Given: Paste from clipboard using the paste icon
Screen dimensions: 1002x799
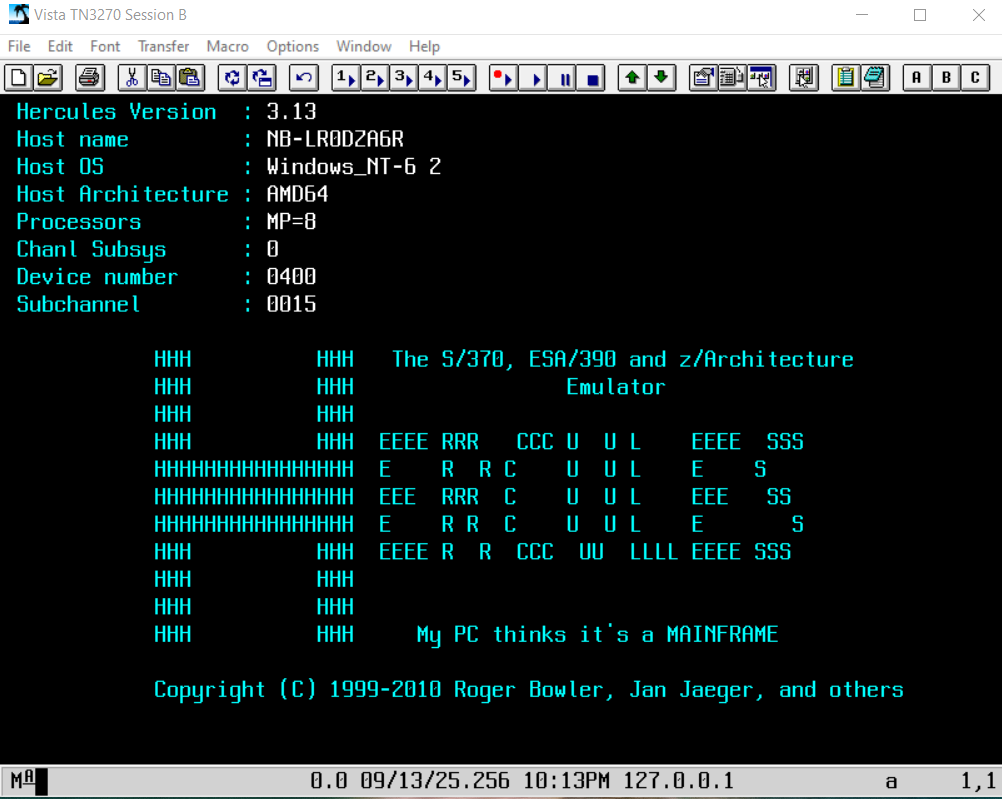Looking at the screenshot, I should click(189, 78).
